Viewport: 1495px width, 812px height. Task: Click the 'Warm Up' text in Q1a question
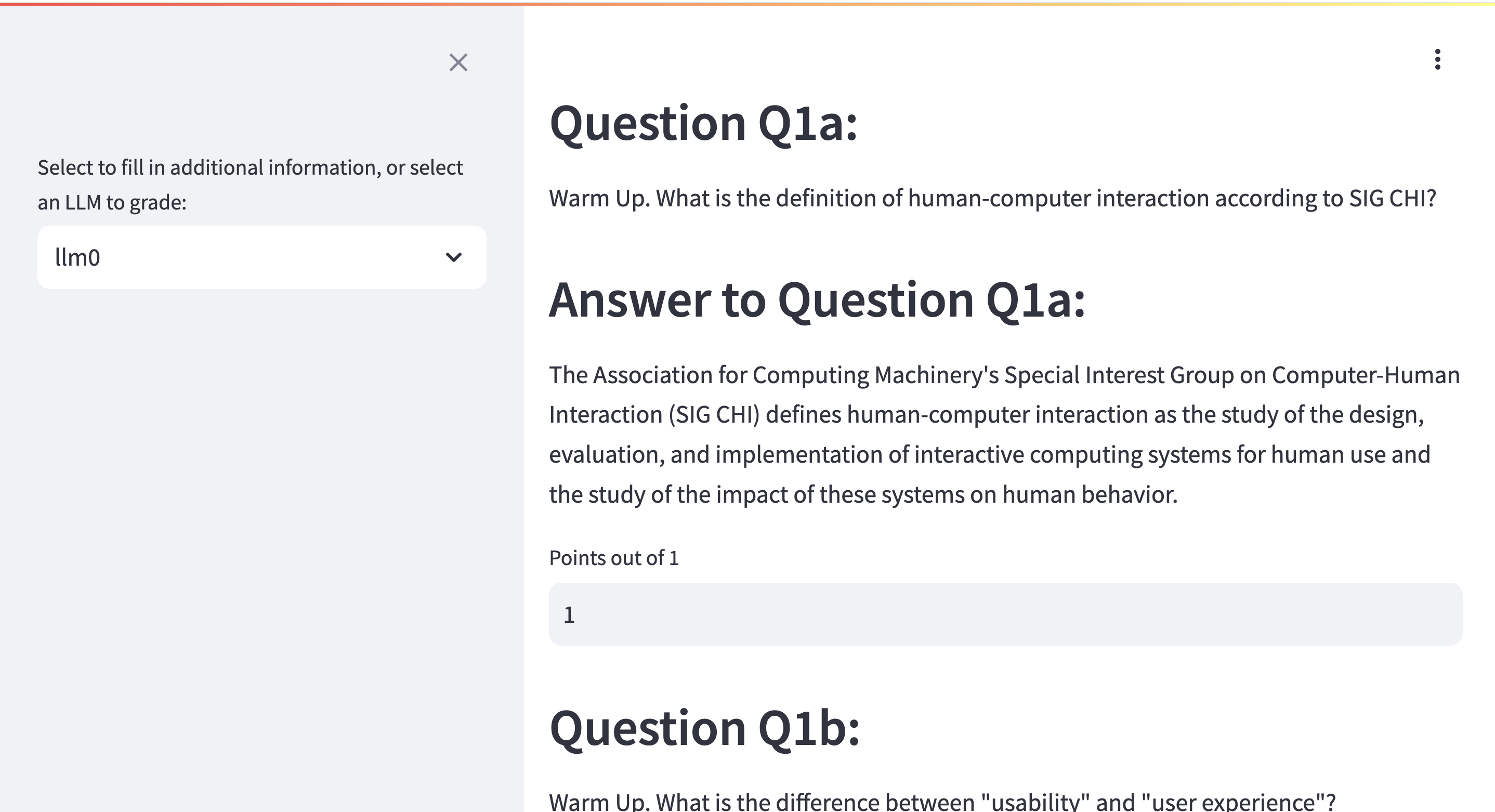[598, 199]
